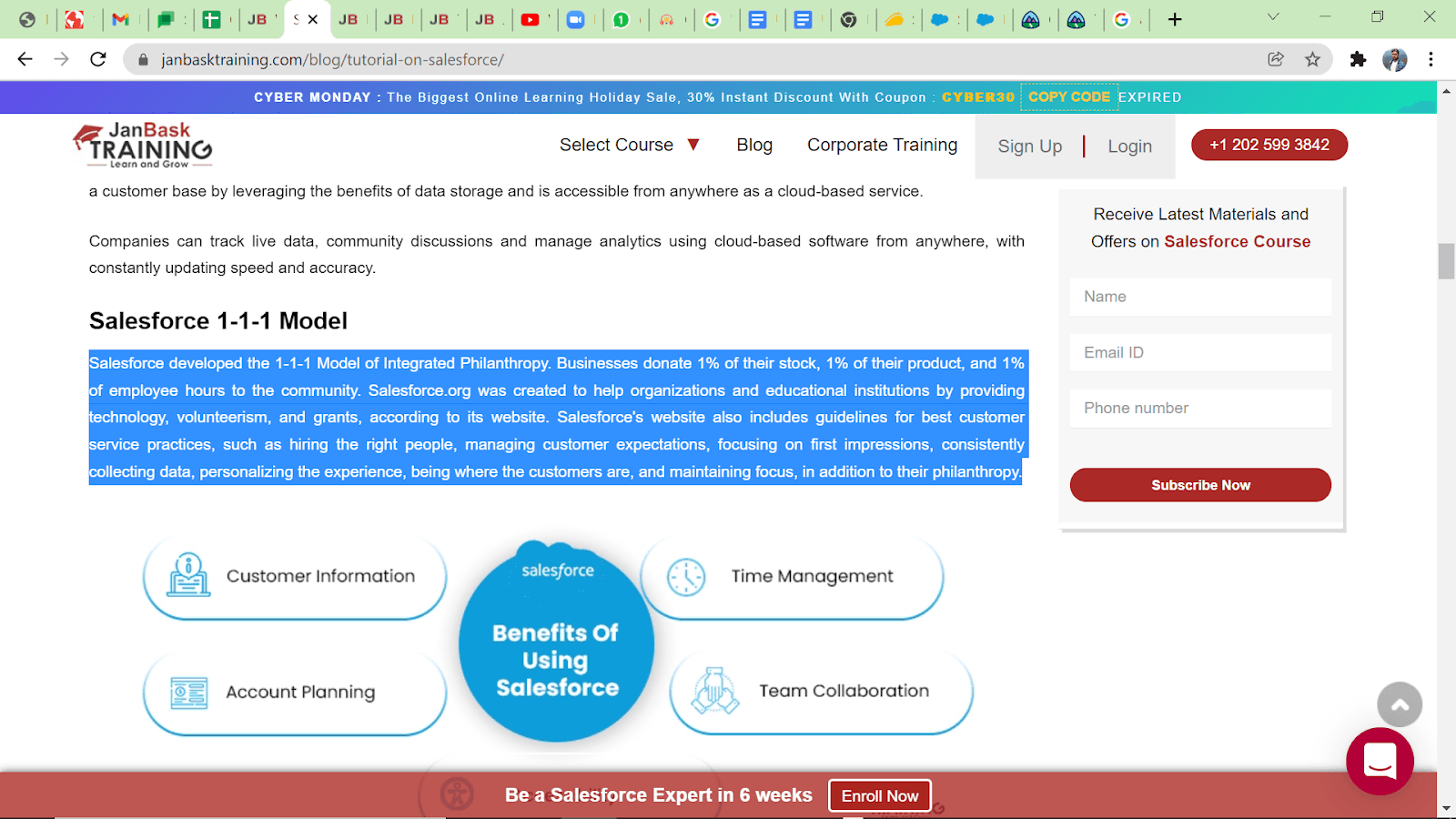Switch to the green number one tab
Screen dimensions: 1456x819
pos(621,19)
